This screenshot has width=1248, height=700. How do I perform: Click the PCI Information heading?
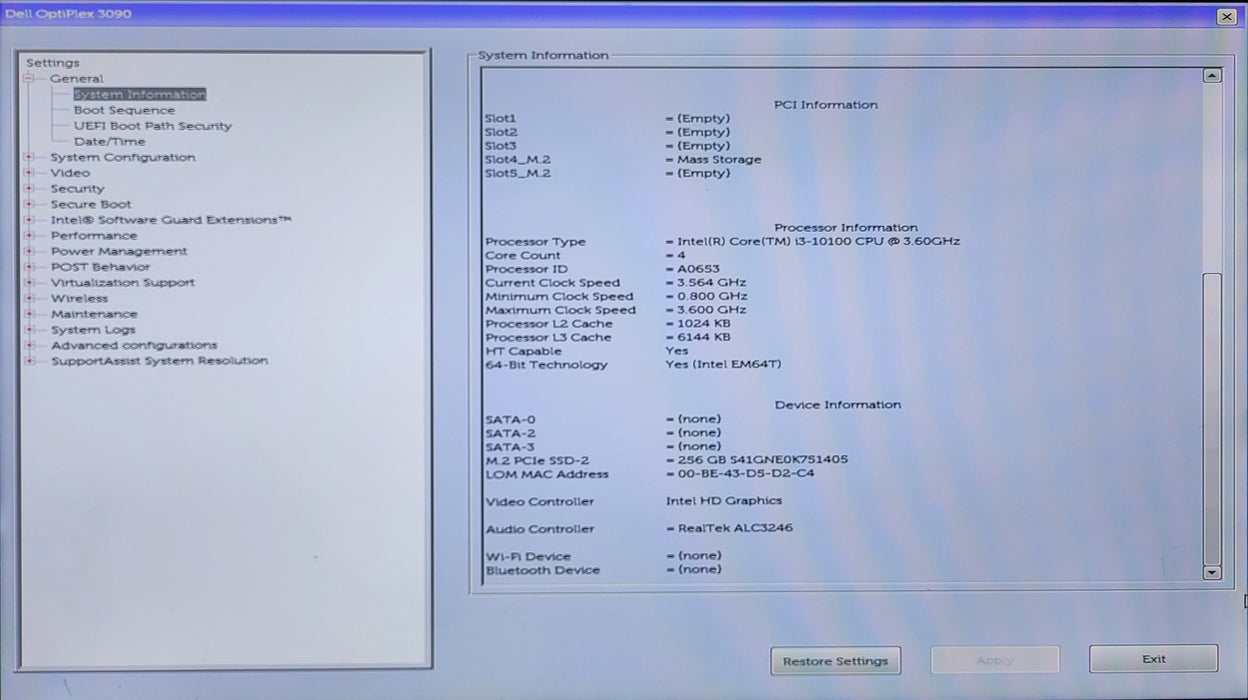tap(826, 105)
